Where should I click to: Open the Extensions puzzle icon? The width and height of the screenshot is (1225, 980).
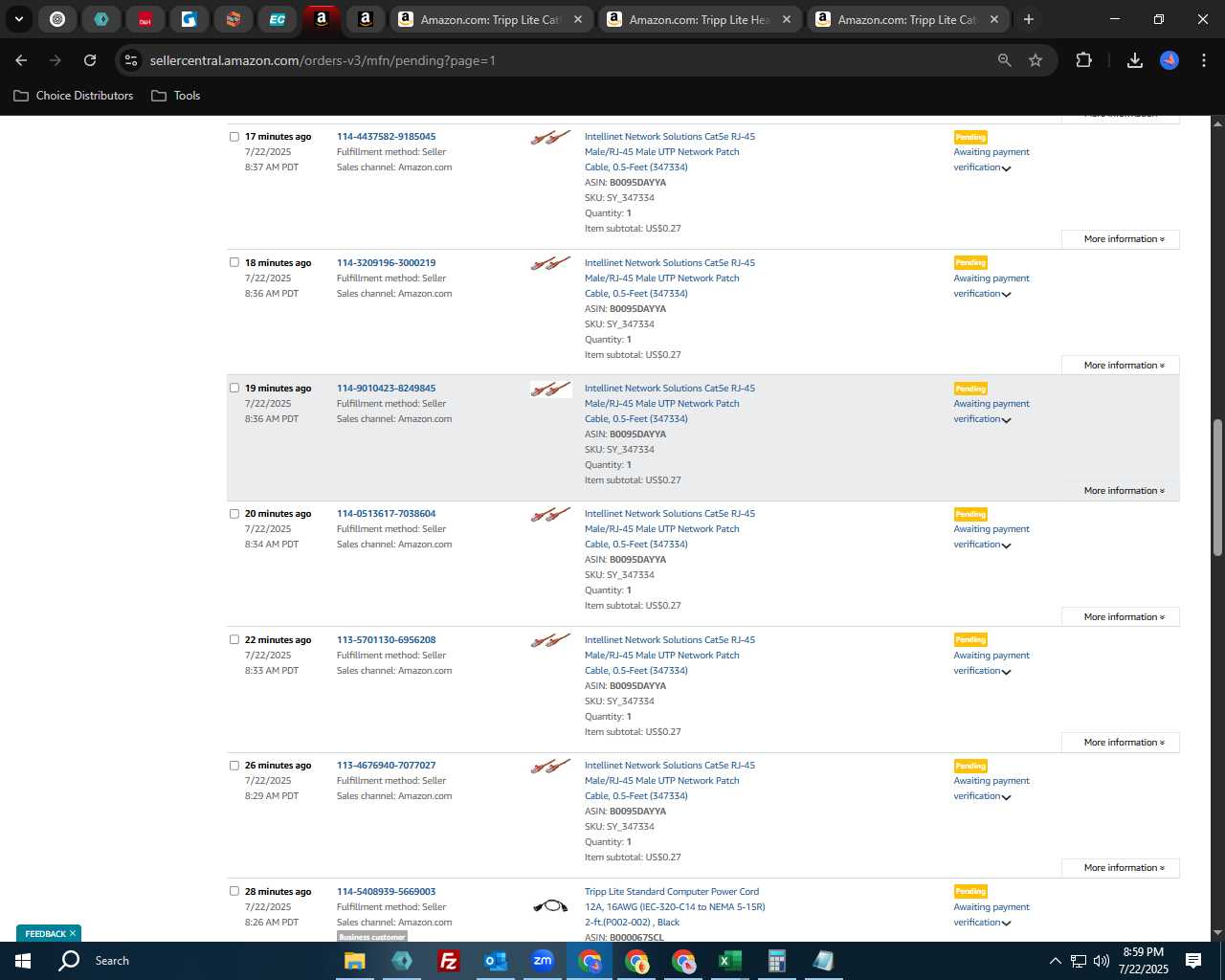point(1083,60)
